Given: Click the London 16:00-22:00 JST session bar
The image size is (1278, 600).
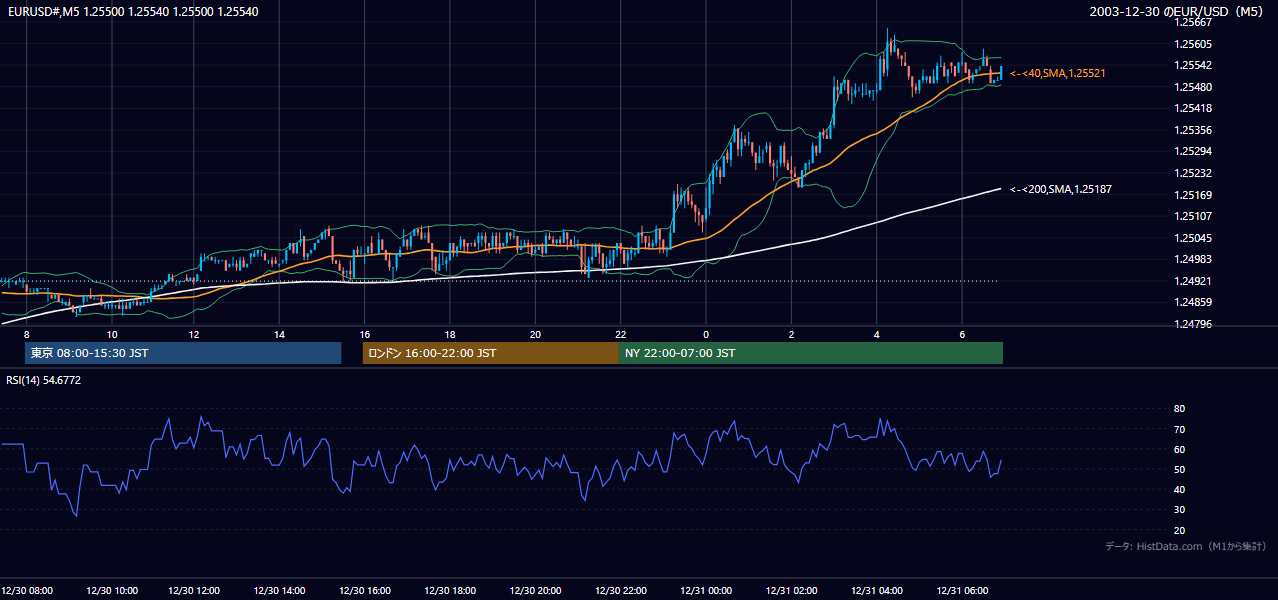Looking at the screenshot, I should [x=490, y=353].
